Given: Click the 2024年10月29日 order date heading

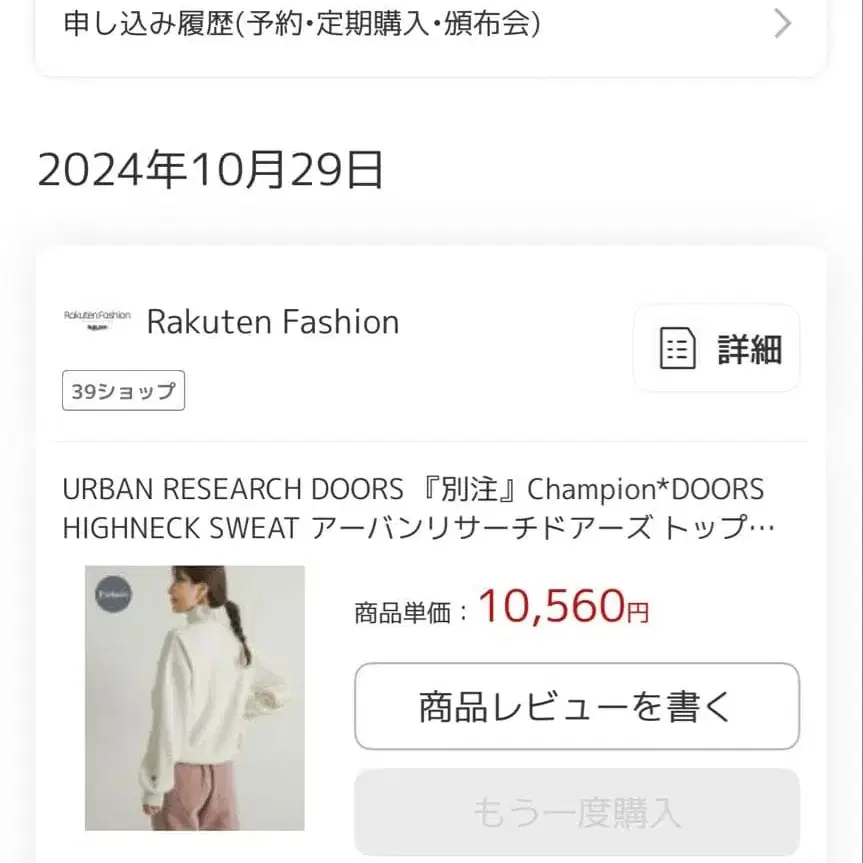Looking at the screenshot, I should pyautogui.click(x=210, y=170).
